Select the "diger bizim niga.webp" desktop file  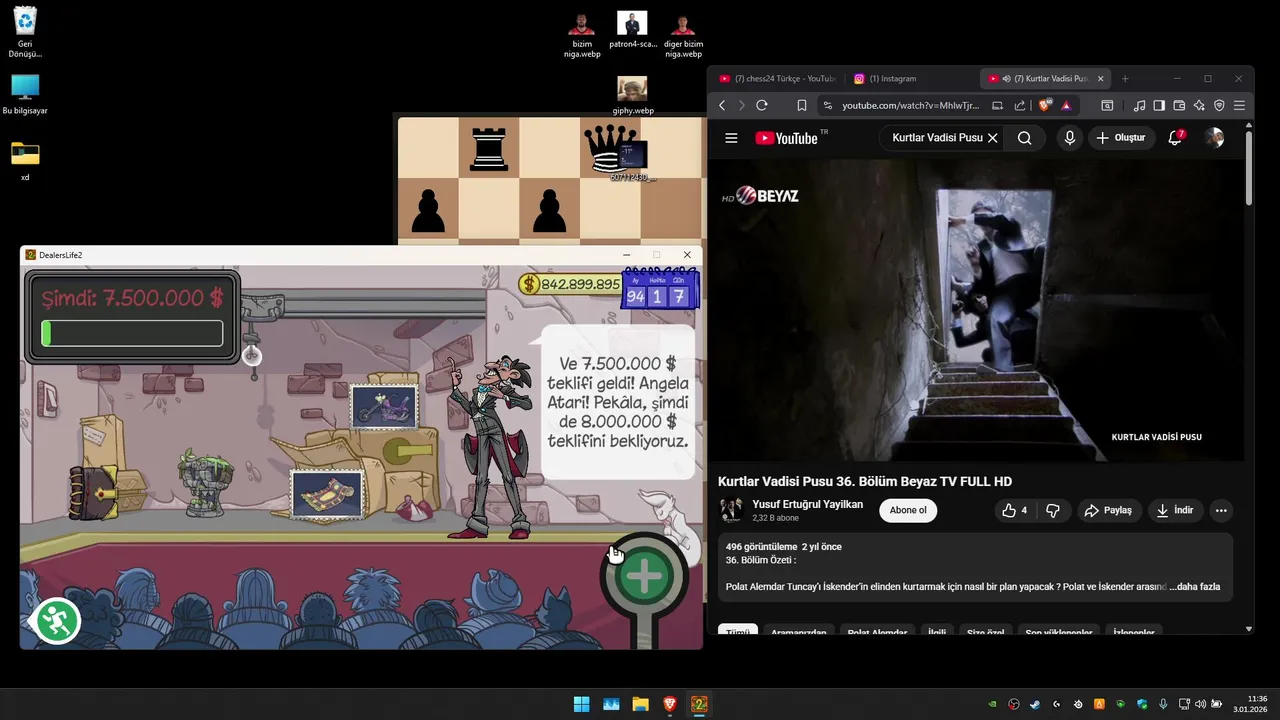683,35
